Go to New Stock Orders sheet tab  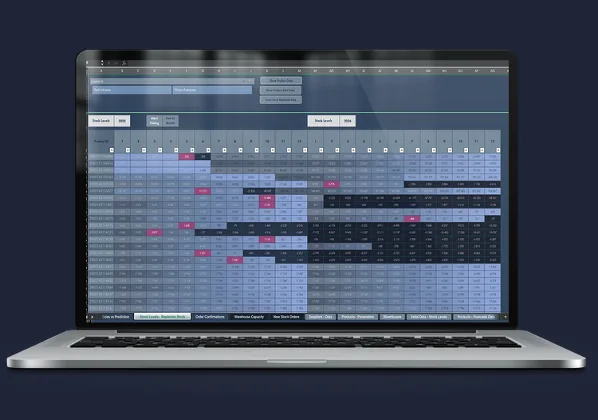point(286,317)
